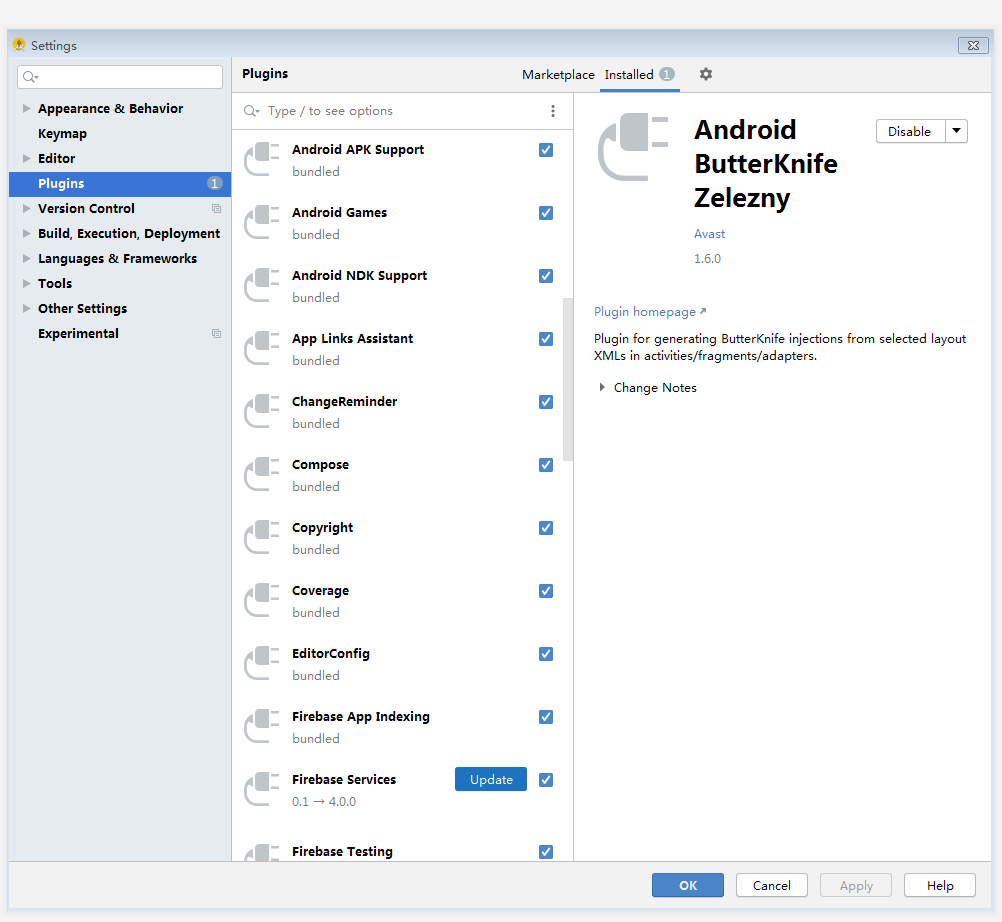
Task: Toggle the Coverage plugin checkbox
Action: (546, 591)
